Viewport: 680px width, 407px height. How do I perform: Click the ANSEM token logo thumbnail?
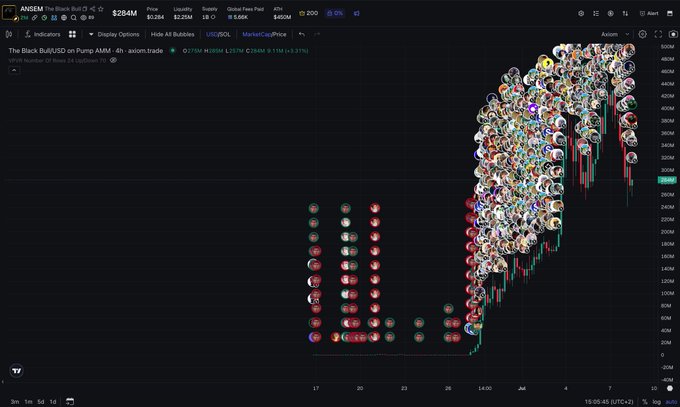coord(9,13)
